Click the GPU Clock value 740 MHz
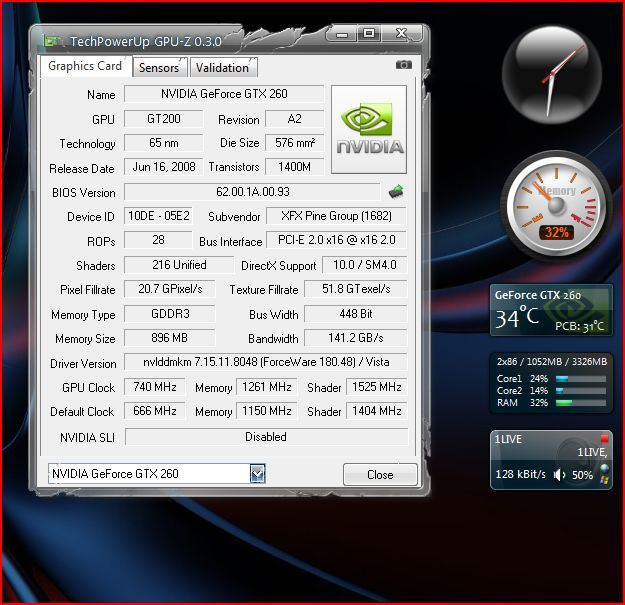Image resolution: width=625 pixels, height=605 pixels. tap(155, 387)
